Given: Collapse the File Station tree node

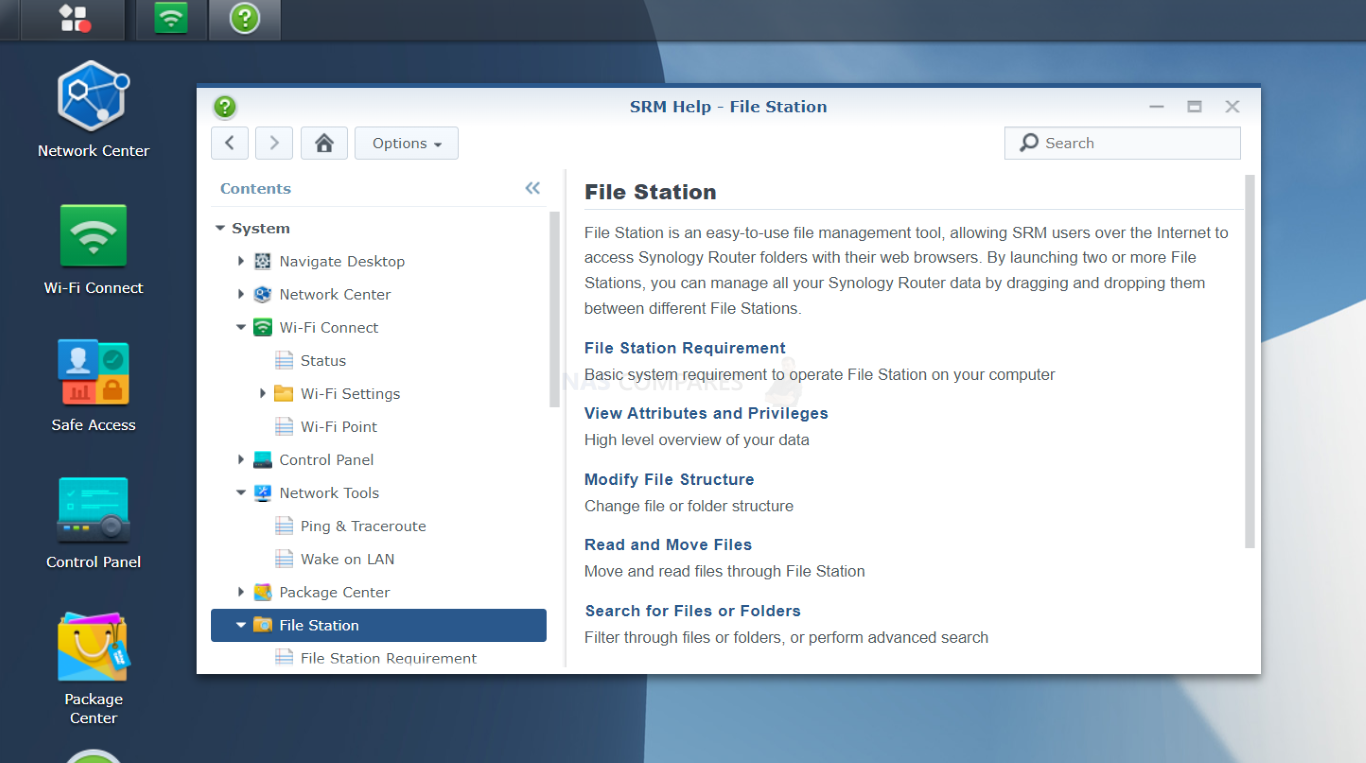Looking at the screenshot, I should [x=241, y=625].
